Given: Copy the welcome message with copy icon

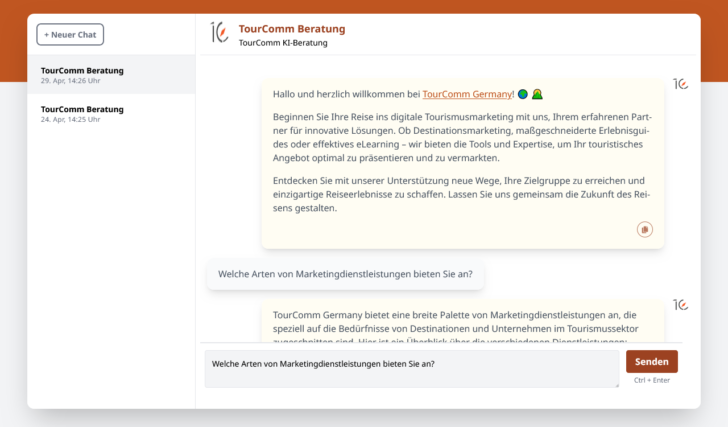Looking at the screenshot, I should coord(644,230).
